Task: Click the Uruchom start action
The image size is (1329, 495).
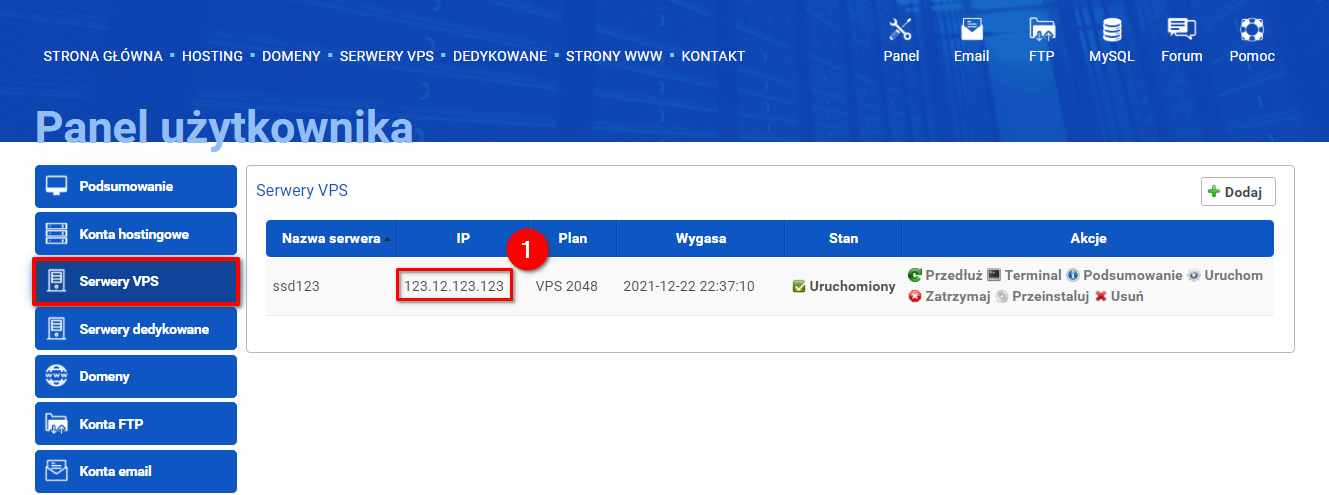Action: point(1225,275)
